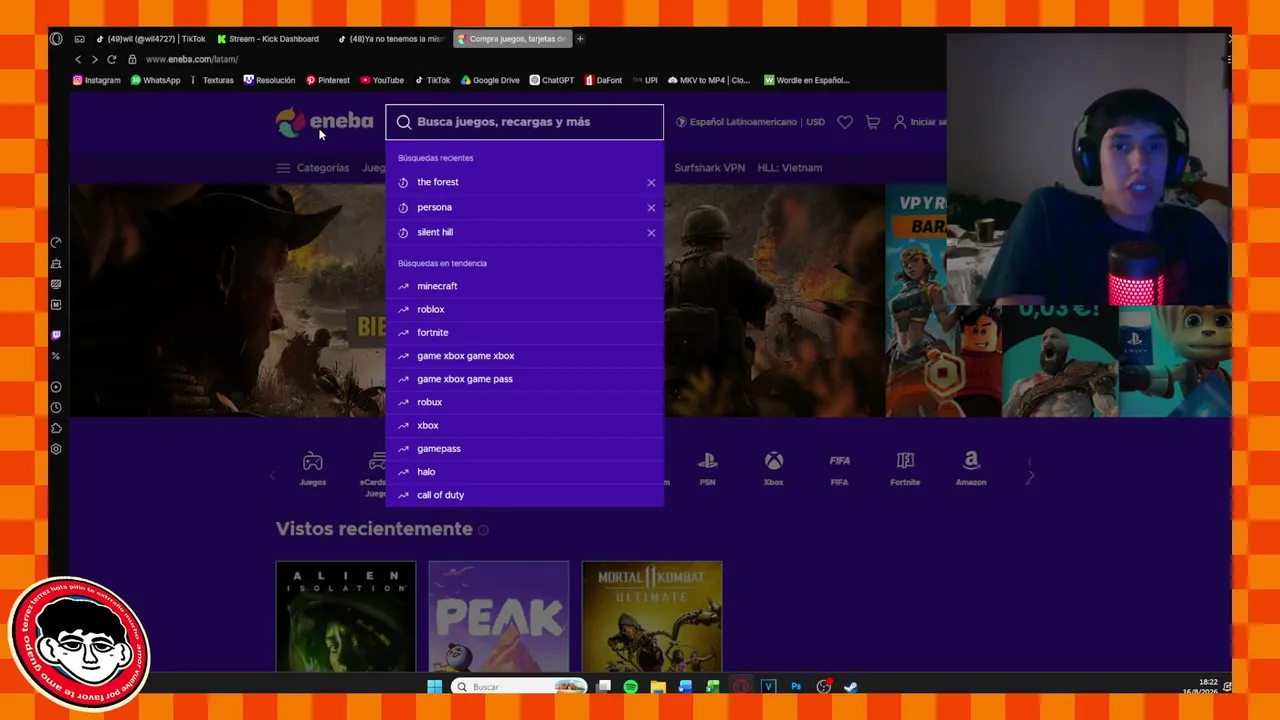The width and height of the screenshot is (1280, 720).
Task: Go back to the previous page
Action: click(78, 59)
